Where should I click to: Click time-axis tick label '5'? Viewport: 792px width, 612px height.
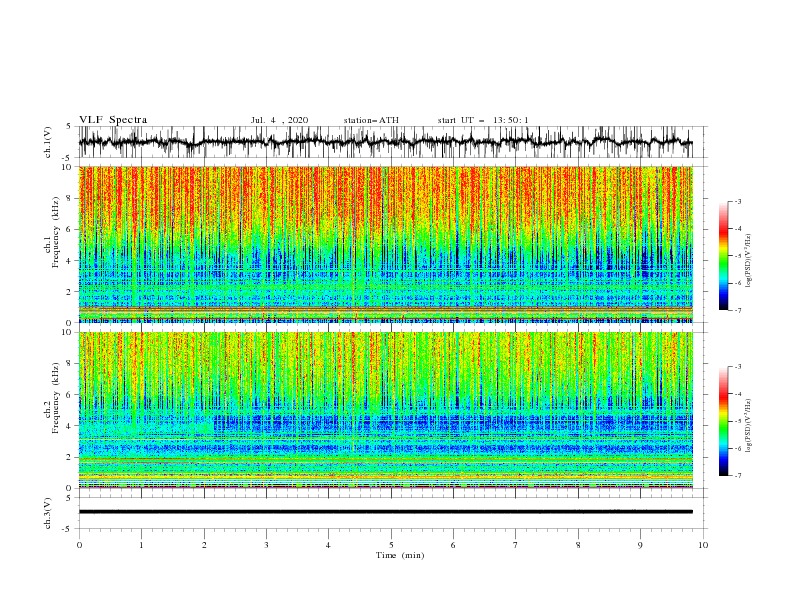click(391, 545)
